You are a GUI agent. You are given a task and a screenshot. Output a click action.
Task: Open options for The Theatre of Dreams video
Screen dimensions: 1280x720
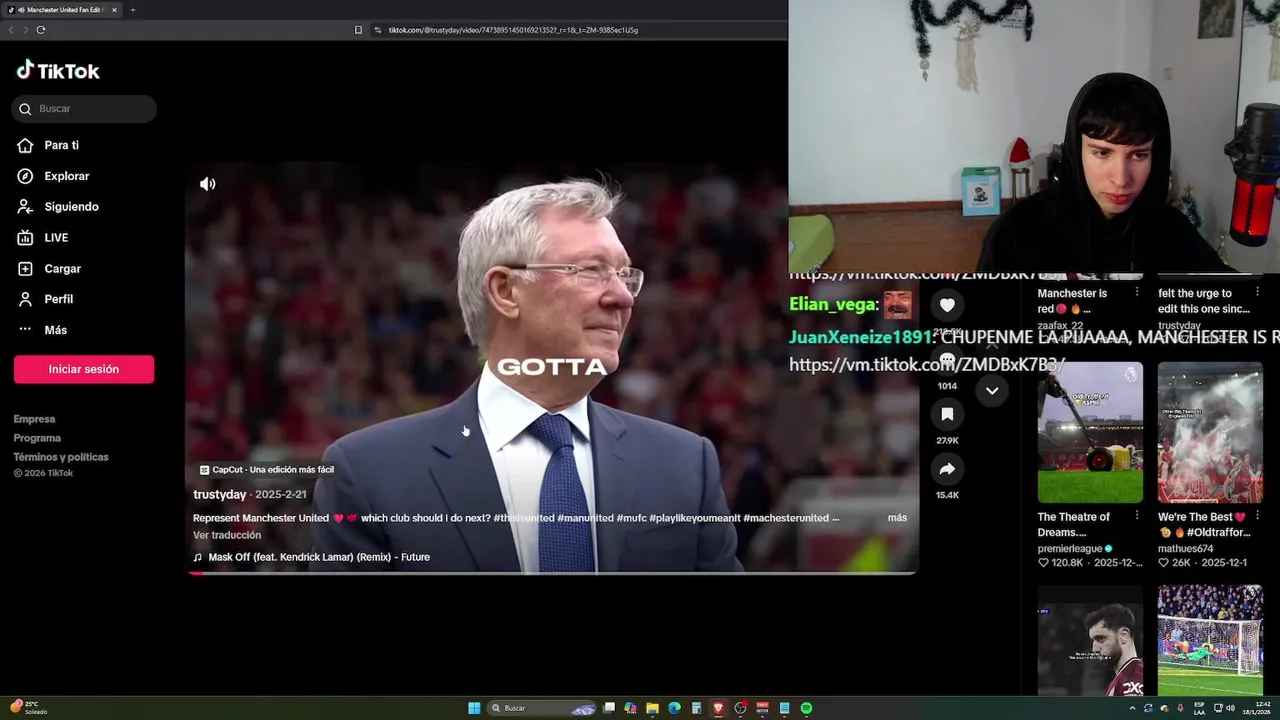click(1136, 516)
